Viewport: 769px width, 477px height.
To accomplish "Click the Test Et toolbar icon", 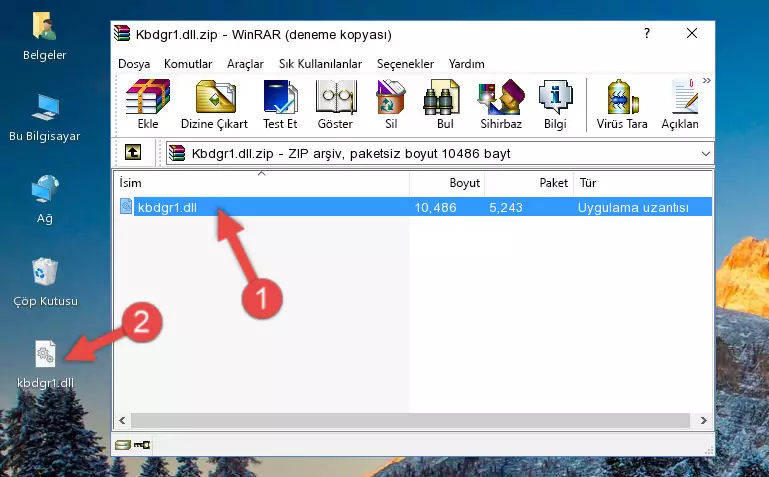I will pyautogui.click(x=280, y=97).
